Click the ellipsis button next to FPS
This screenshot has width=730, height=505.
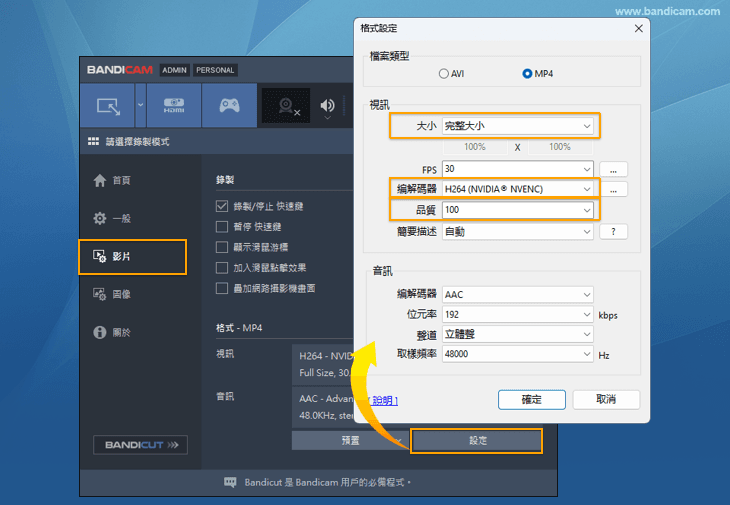pos(613,169)
